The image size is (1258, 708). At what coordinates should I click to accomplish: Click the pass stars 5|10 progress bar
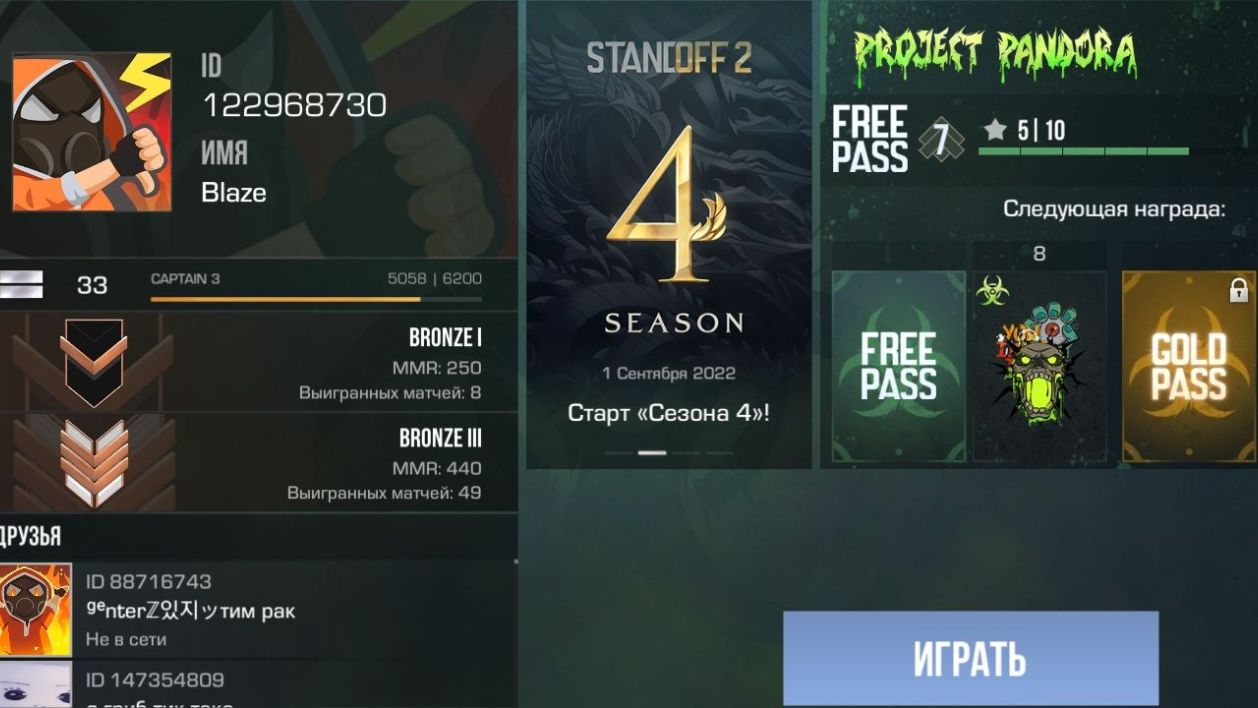pyautogui.click(x=1083, y=152)
